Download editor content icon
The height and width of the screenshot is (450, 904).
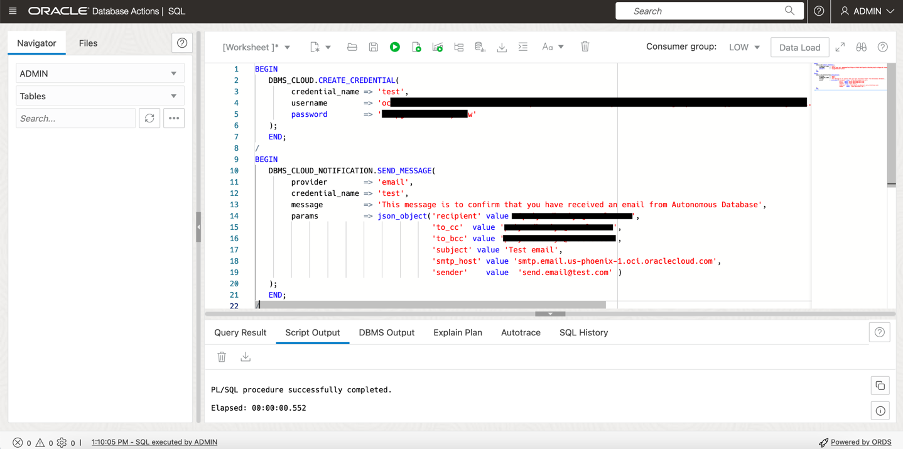502,48
